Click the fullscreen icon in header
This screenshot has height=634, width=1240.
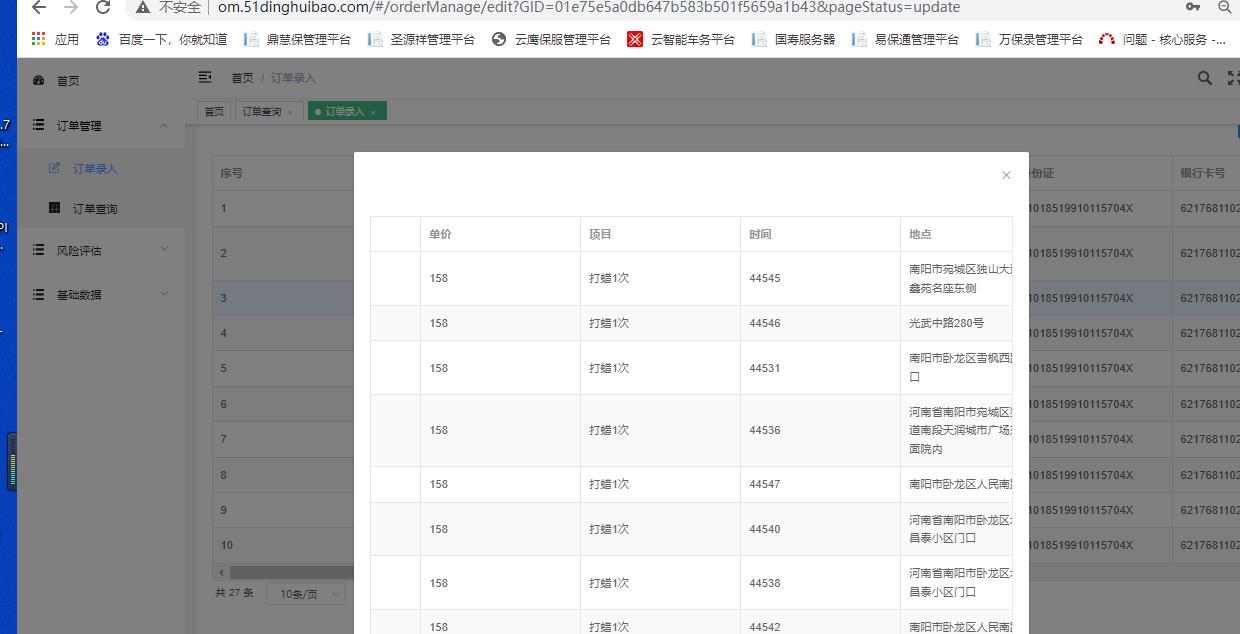[1233, 78]
